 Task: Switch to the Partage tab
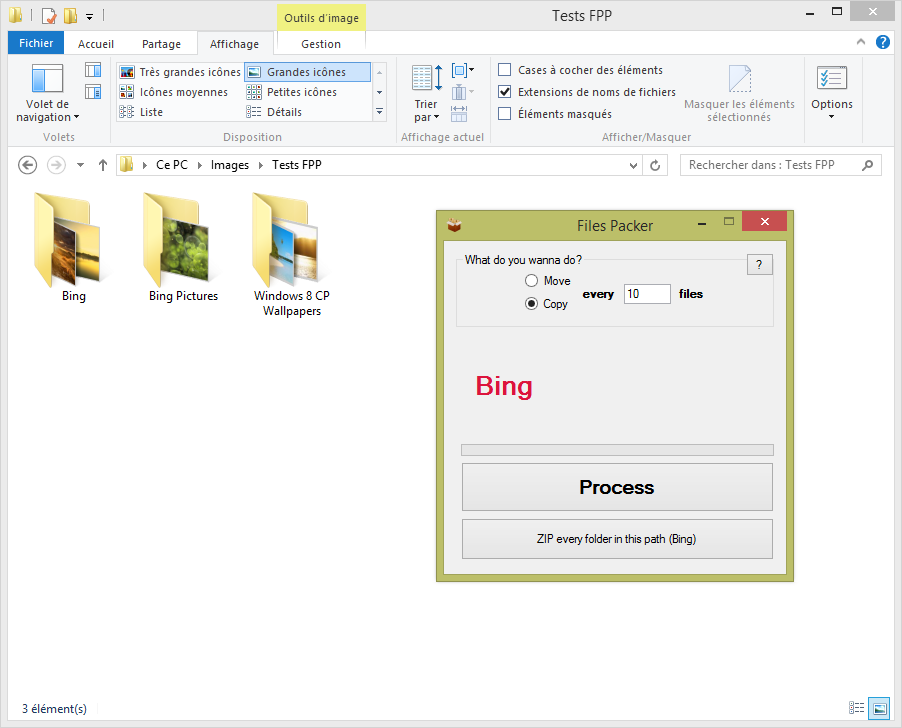[161, 44]
